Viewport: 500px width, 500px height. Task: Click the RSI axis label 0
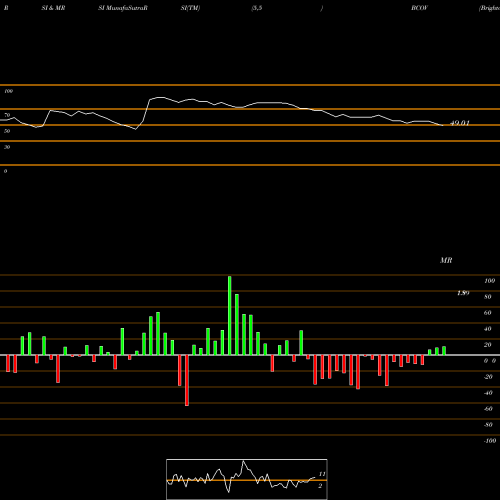[x=5, y=171]
